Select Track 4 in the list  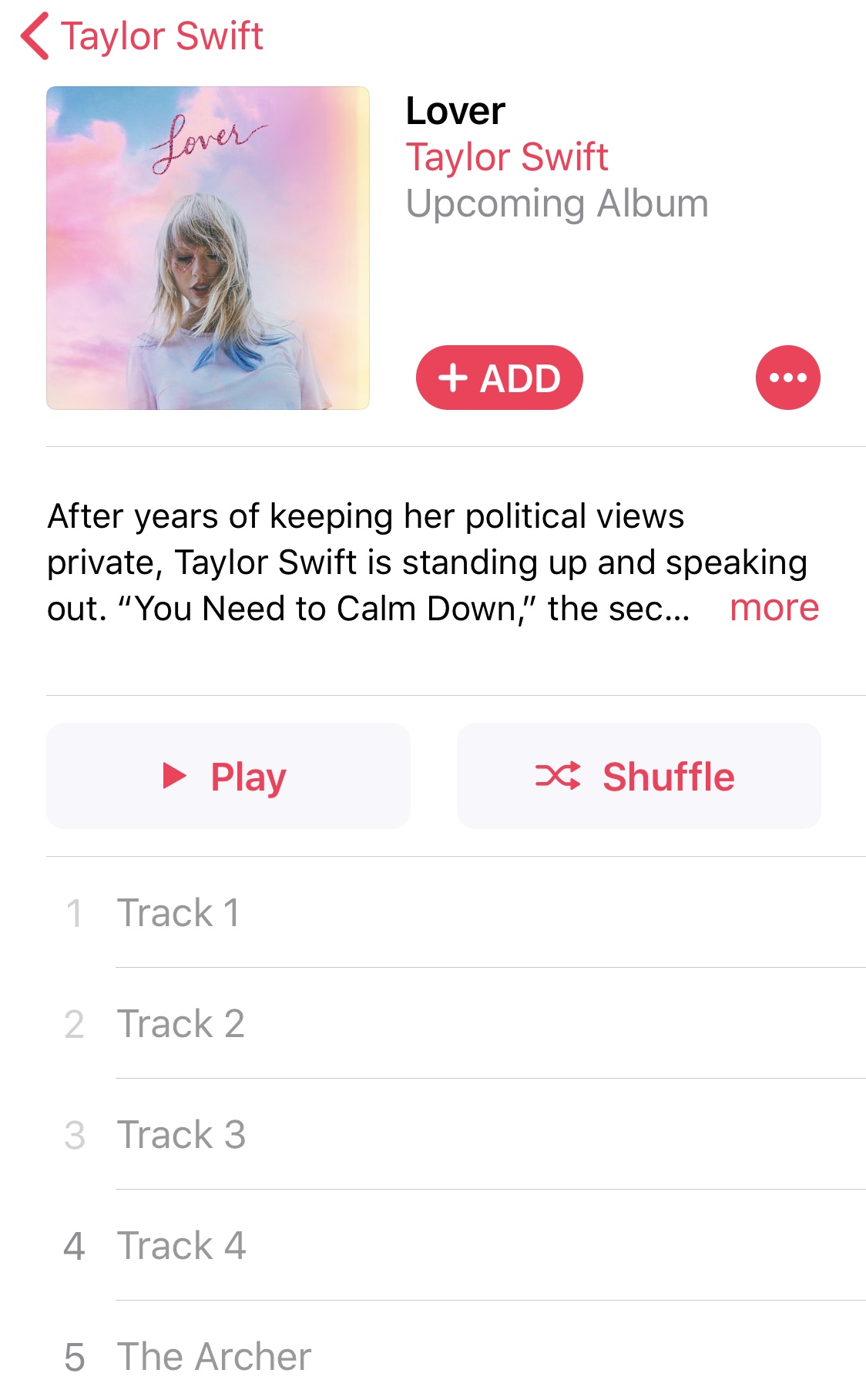pyautogui.click(x=456, y=1245)
